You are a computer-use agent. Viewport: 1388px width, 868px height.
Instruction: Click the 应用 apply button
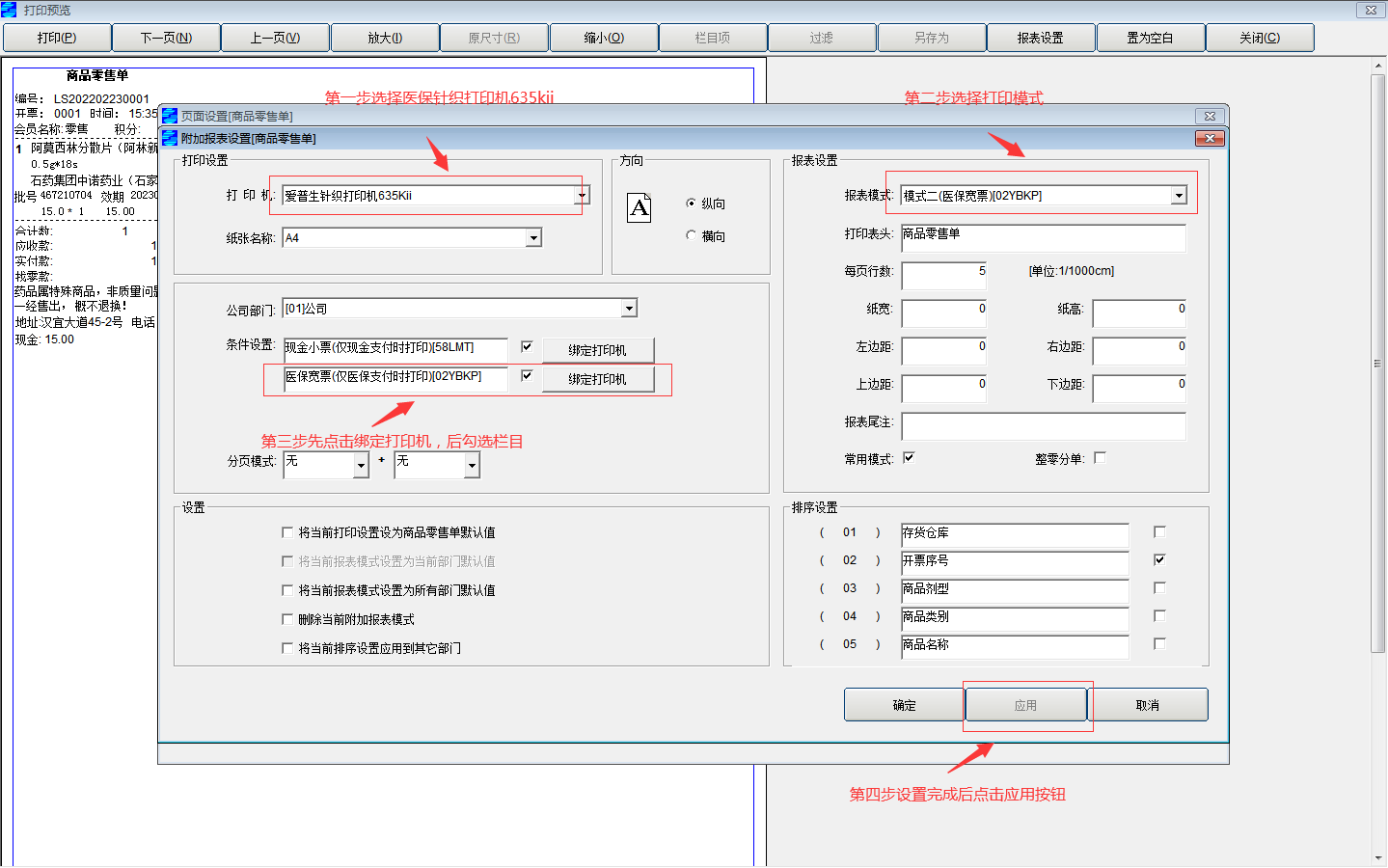pyautogui.click(x=1025, y=705)
